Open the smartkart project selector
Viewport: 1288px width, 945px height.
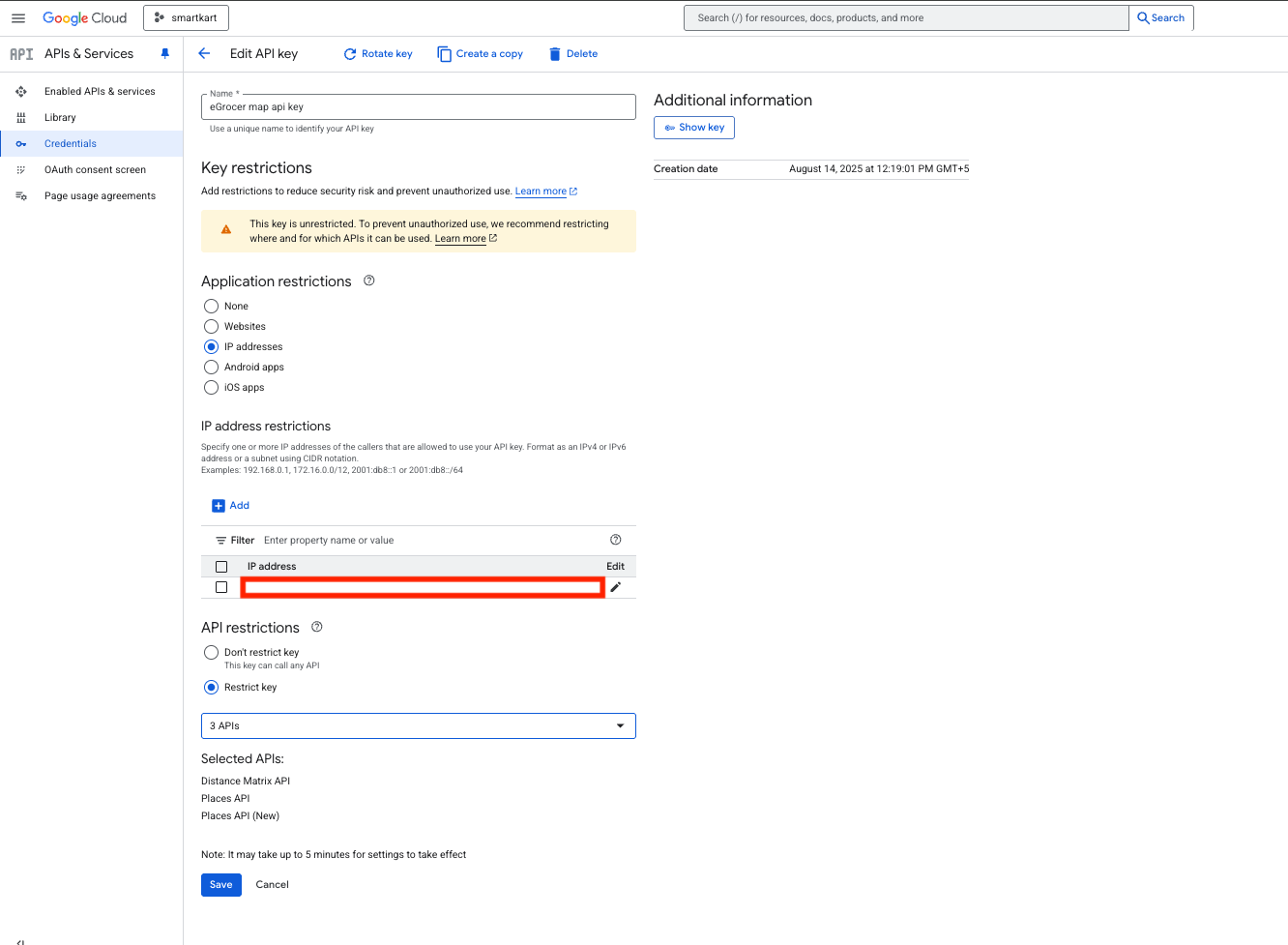pyautogui.click(x=187, y=17)
